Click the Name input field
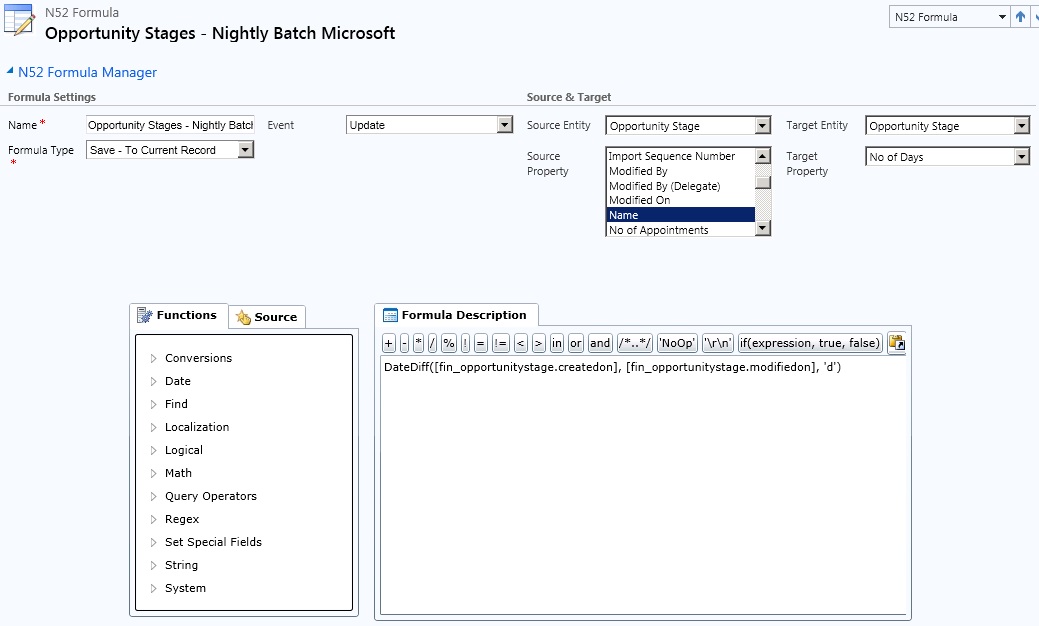 point(170,125)
